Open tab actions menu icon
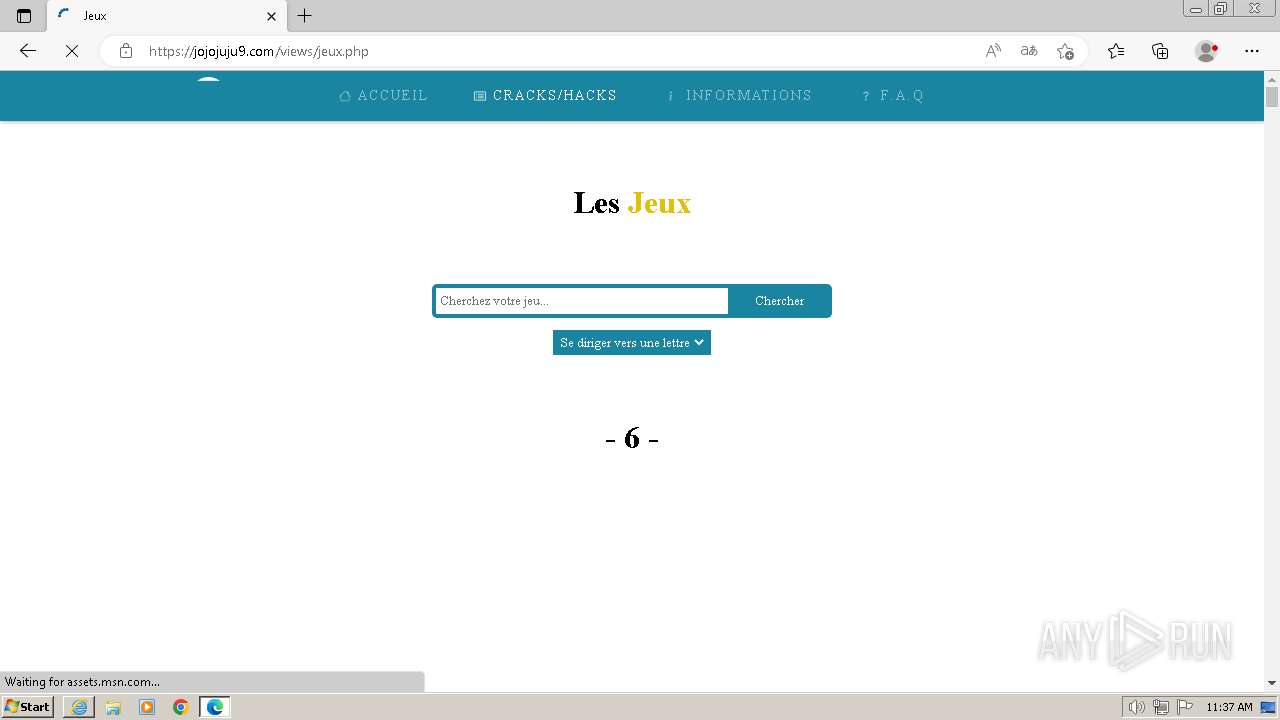Image resolution: width=1280 pixels, height=720 pixels. point(24,16)
